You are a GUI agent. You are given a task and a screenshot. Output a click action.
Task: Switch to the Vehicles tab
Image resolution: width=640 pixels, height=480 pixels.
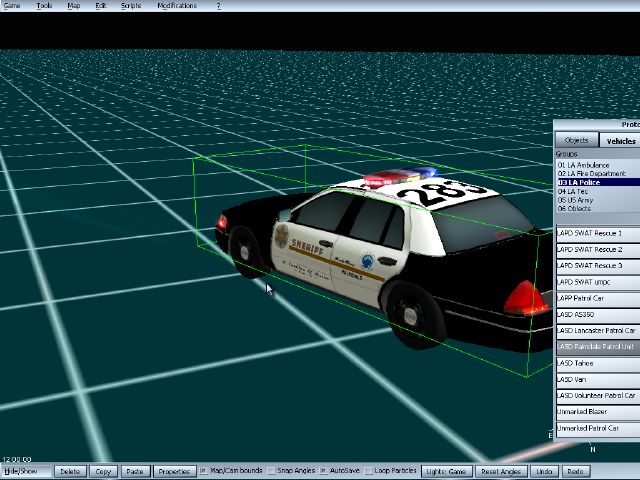[620, 141]
